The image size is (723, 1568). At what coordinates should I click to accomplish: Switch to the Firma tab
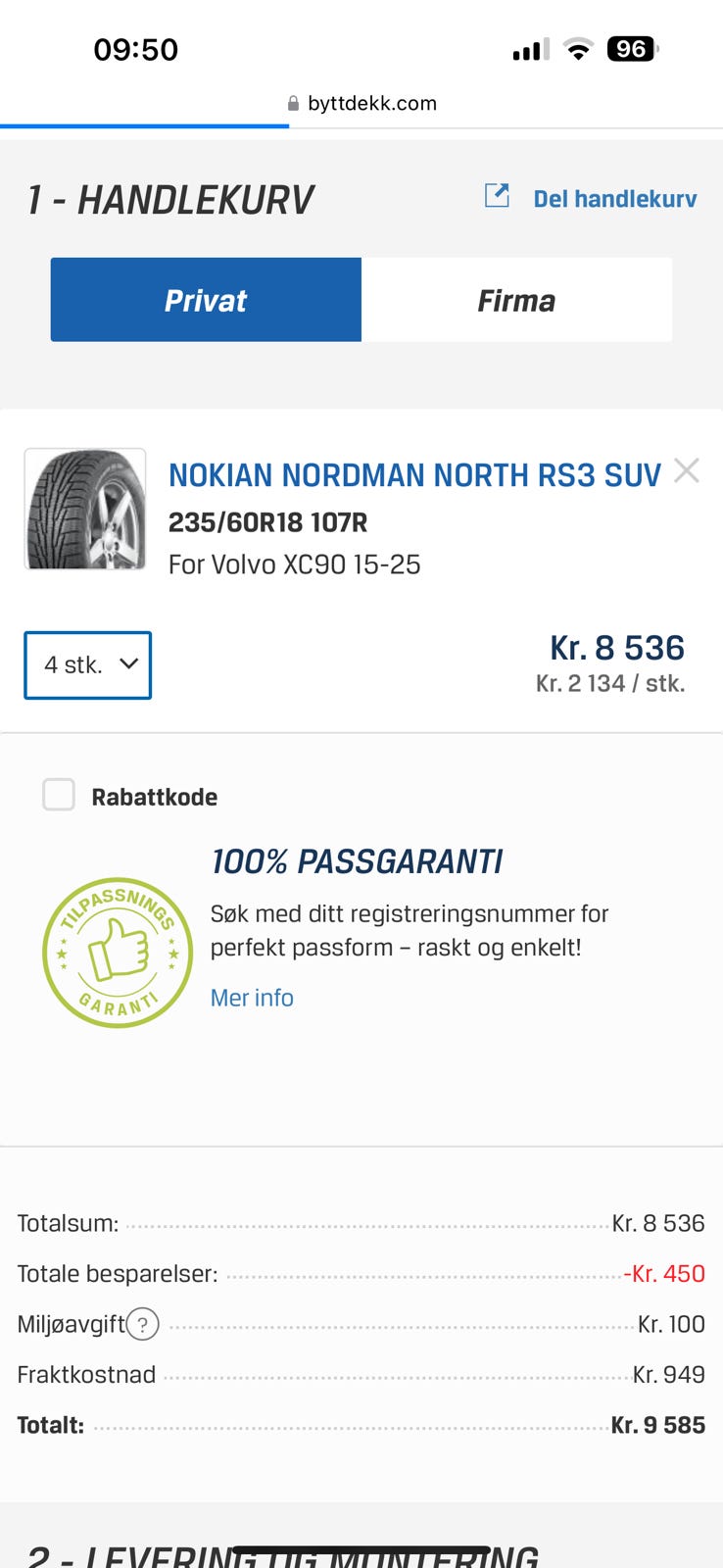(x=516, y=300)
